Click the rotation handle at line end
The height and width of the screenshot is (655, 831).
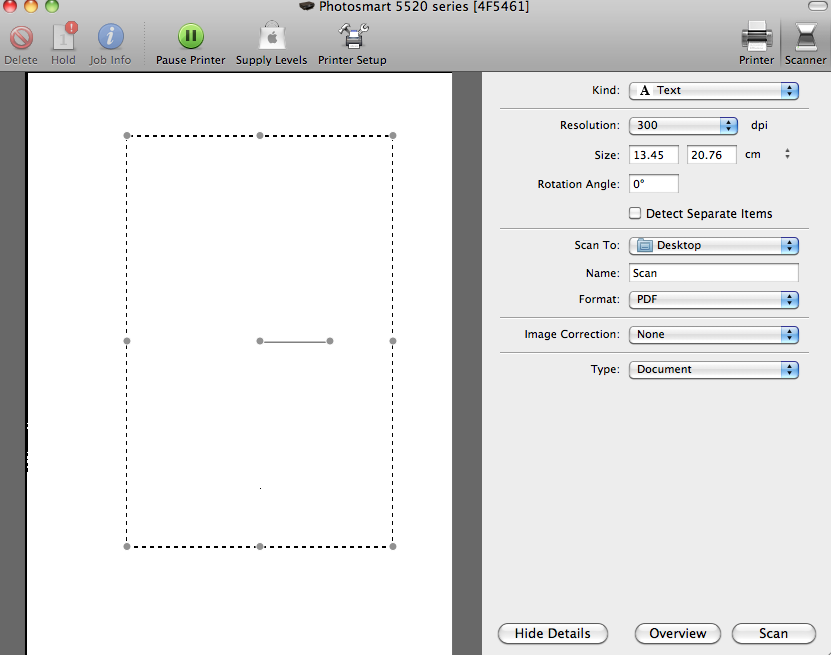click(x=330, y=341)
